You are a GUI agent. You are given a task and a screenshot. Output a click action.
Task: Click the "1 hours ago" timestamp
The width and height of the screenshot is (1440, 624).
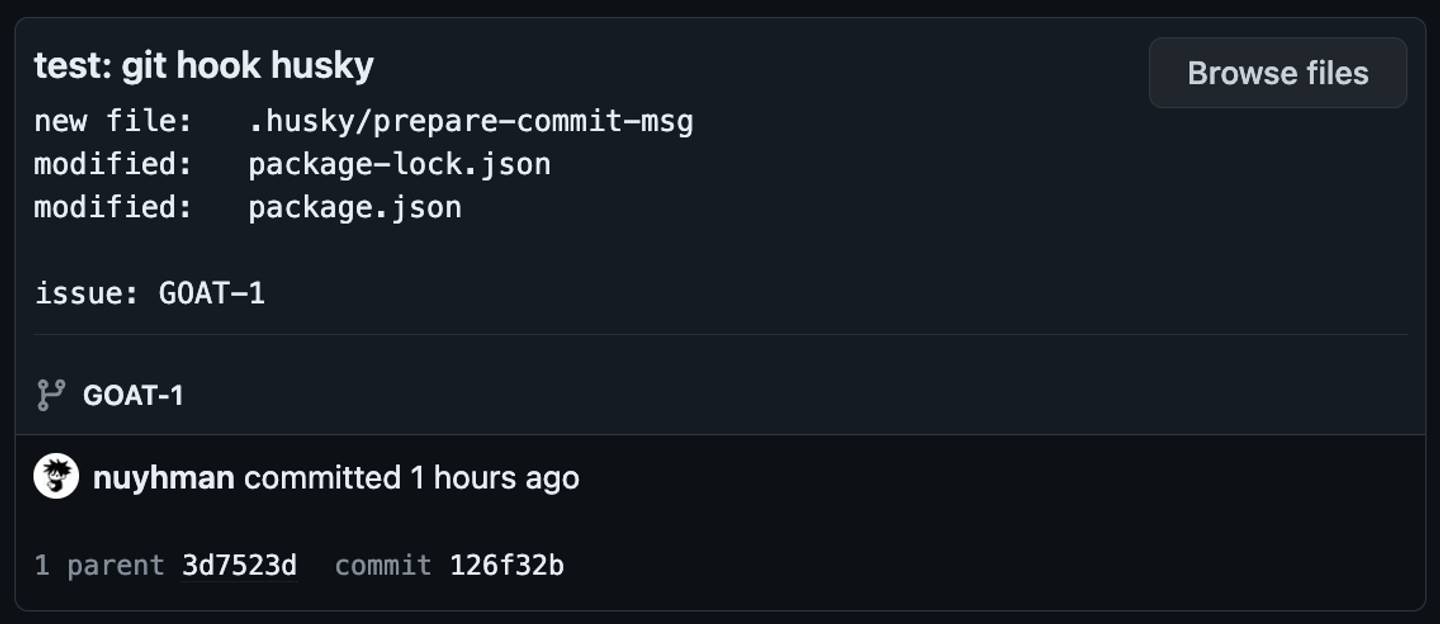495,478
